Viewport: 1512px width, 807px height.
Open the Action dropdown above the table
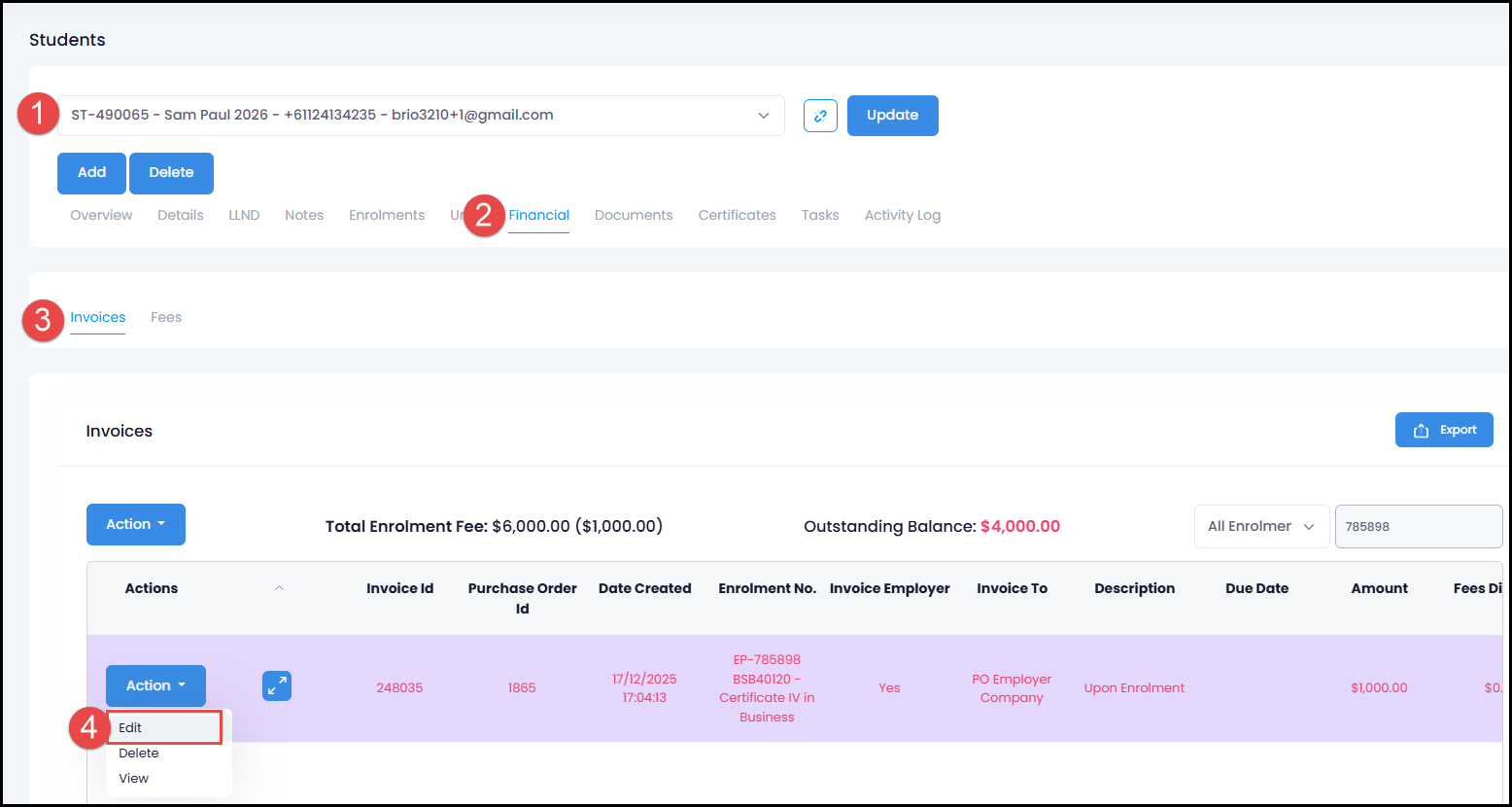point(136,525)
